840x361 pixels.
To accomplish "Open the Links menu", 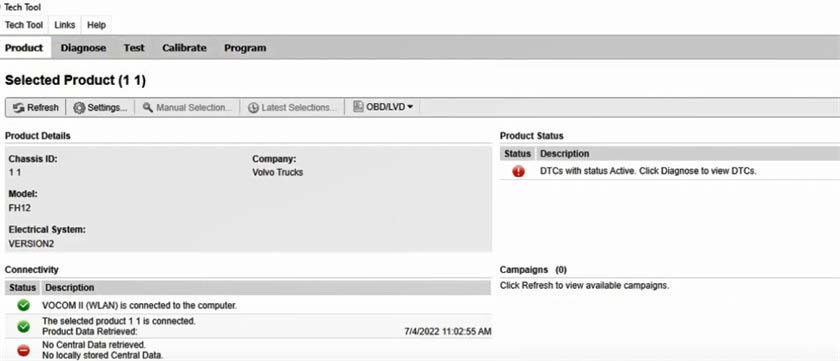I will click(65, 25).
